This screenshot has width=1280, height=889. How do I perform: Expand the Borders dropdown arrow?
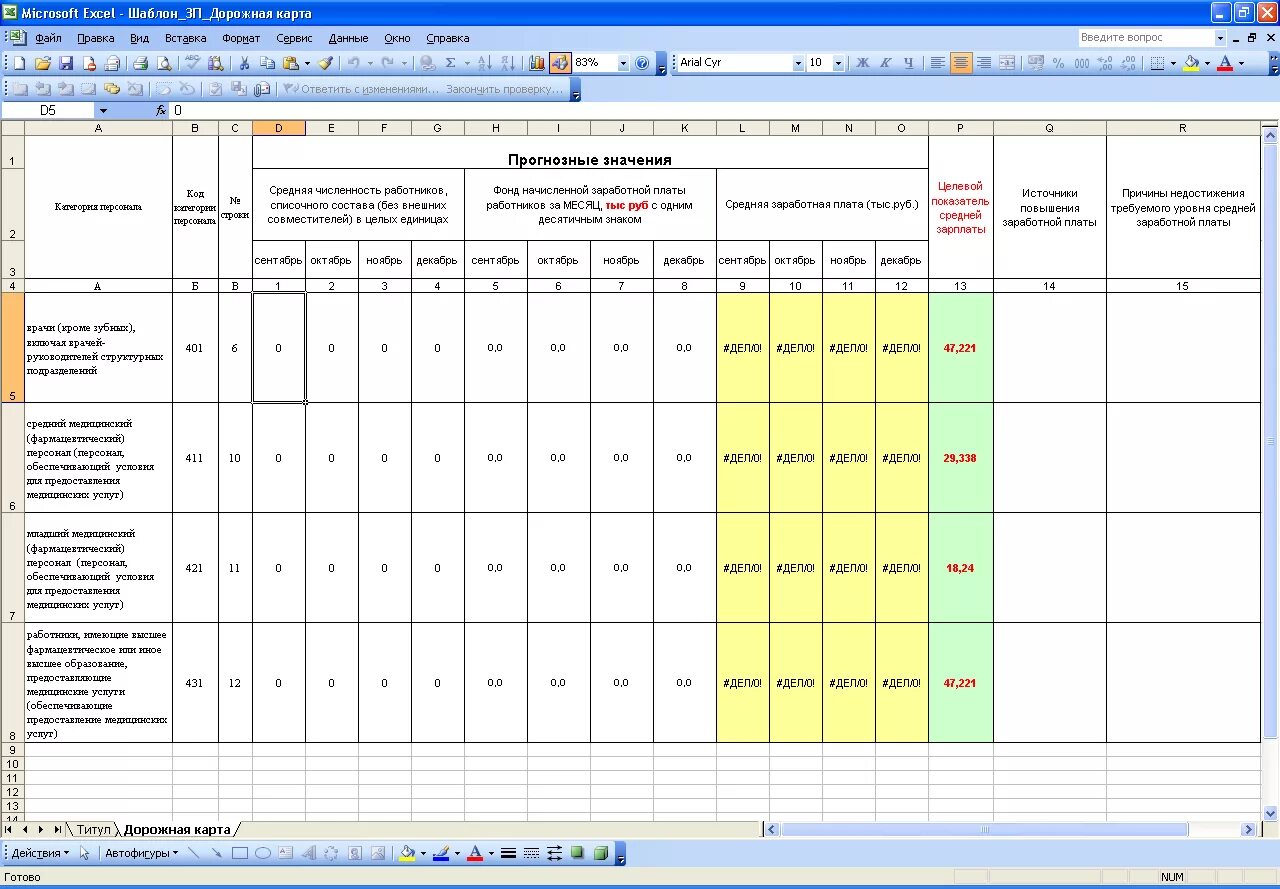pyautogui.click(x=1173, y=63)
